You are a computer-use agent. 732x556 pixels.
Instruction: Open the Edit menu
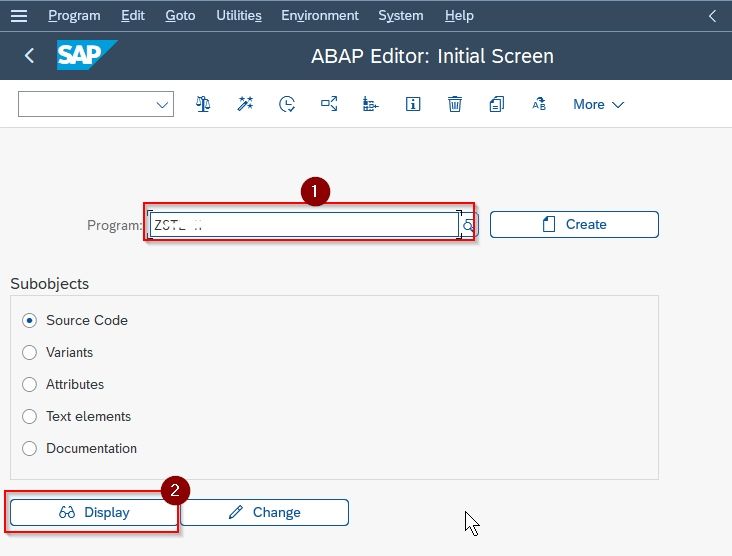tap(133, 16)
